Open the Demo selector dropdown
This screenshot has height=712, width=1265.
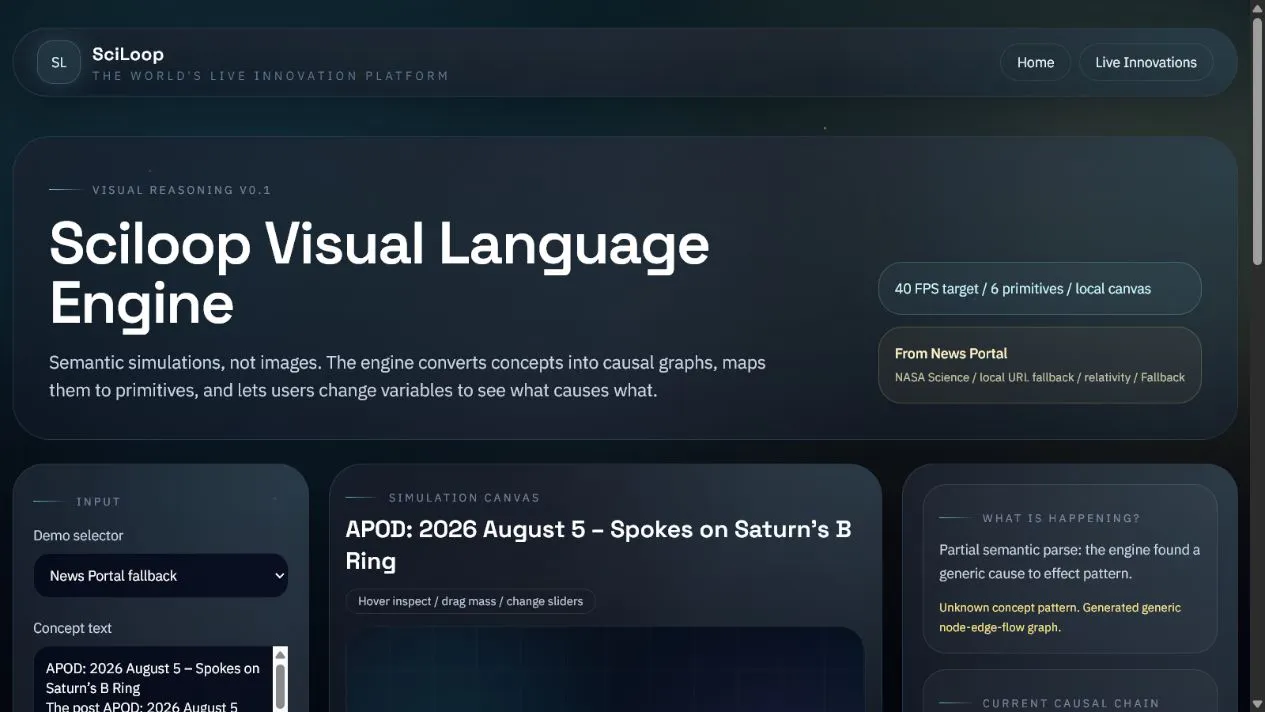[161, 576]
